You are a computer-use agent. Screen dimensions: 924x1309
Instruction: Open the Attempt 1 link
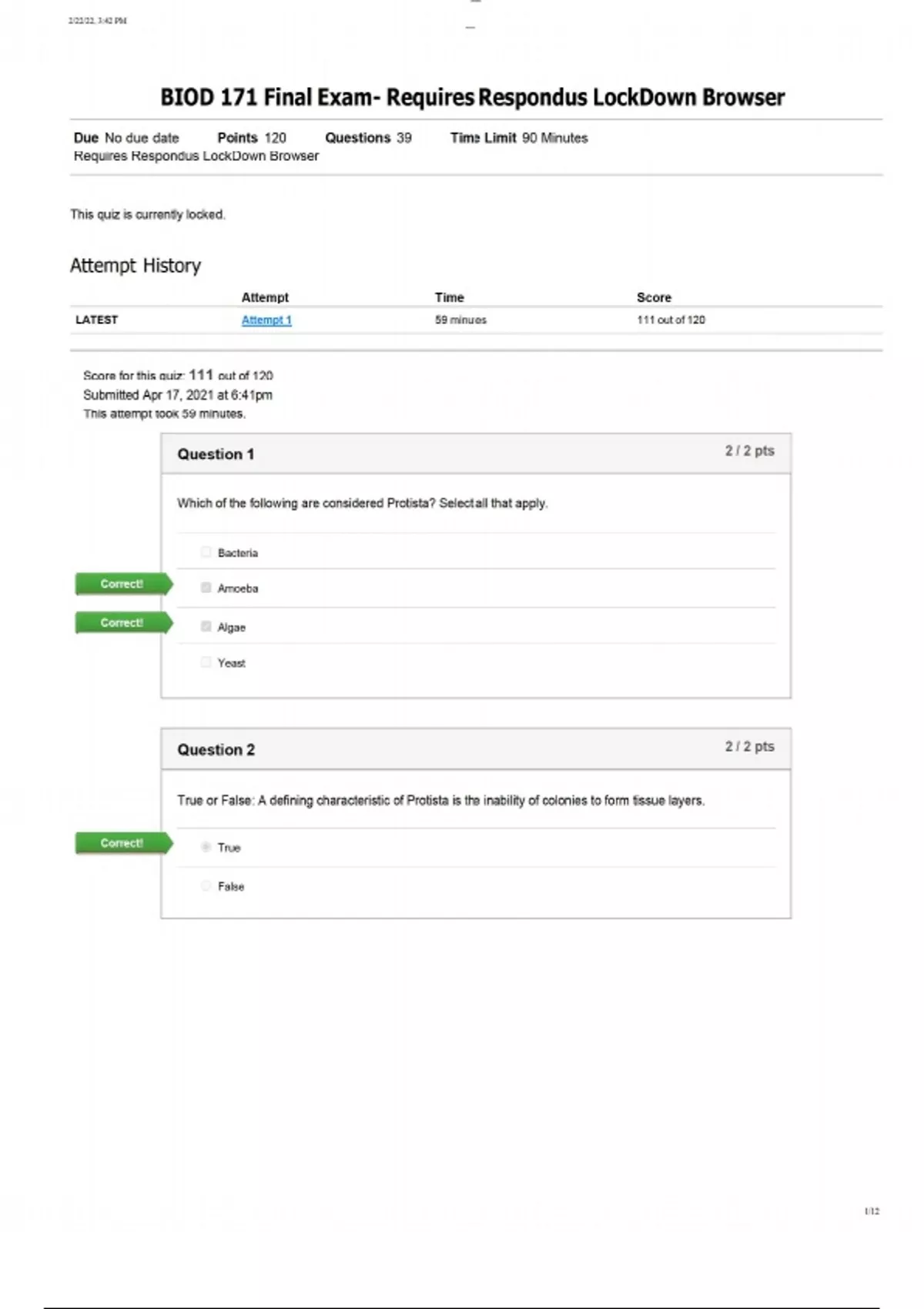coord(266,320)
